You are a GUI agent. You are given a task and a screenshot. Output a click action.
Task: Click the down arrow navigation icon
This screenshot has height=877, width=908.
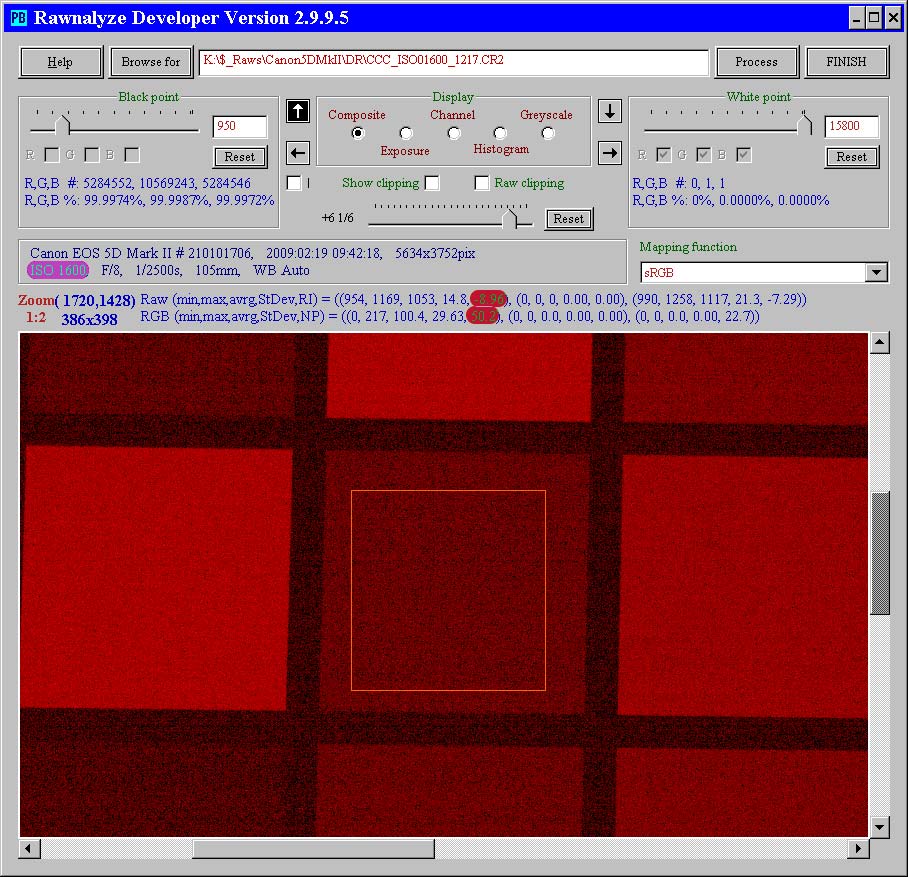pos(609,111)
